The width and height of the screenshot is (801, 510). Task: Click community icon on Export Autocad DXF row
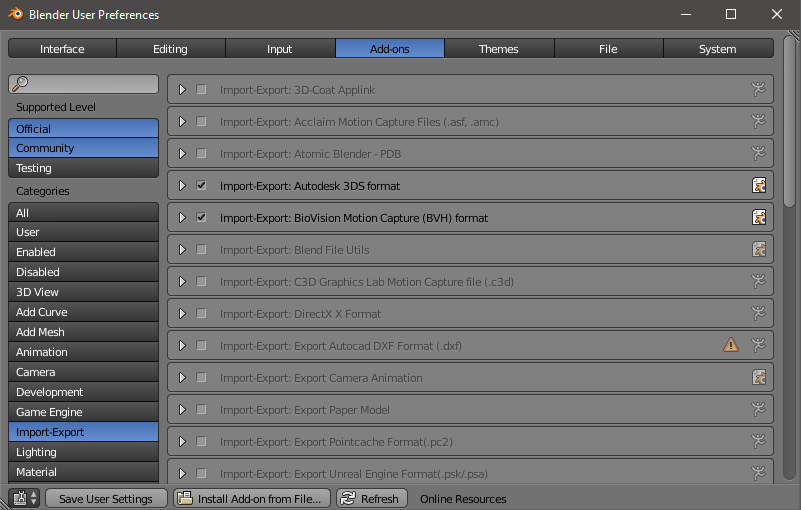click(x=759, y=345)
